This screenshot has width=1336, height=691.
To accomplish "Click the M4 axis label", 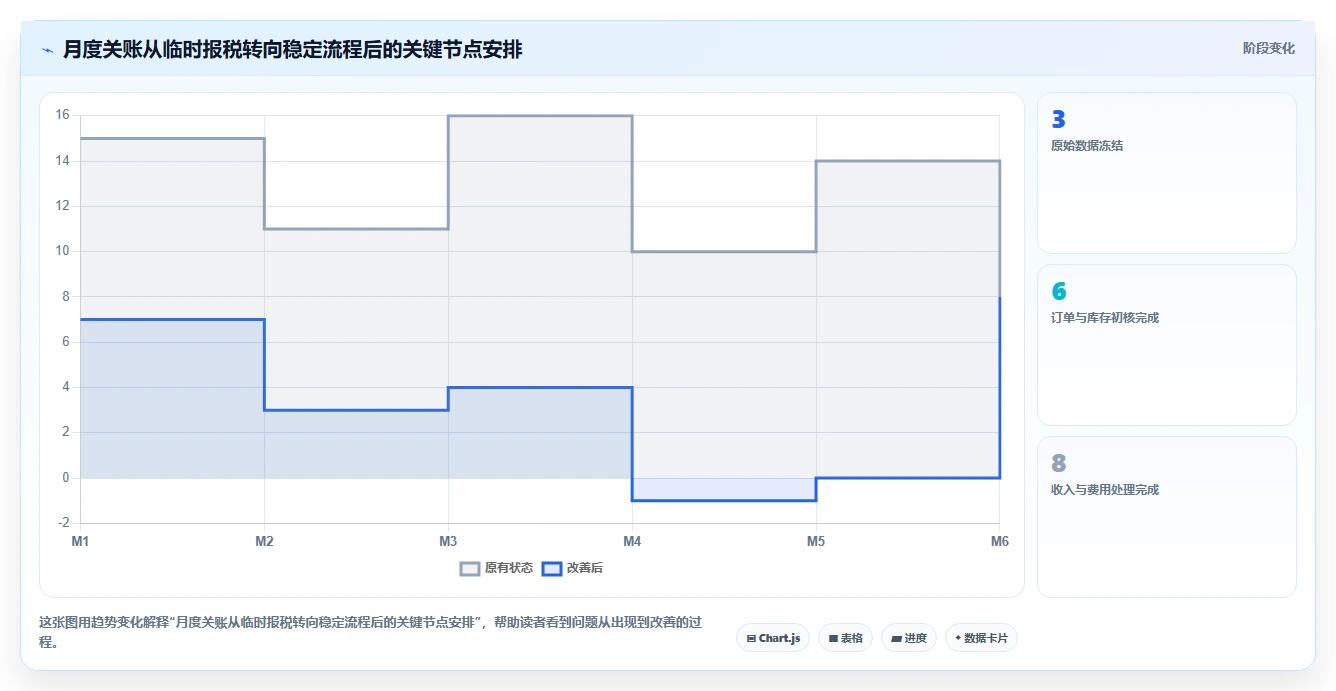I will pyautogui.click(x=632, y=541).
